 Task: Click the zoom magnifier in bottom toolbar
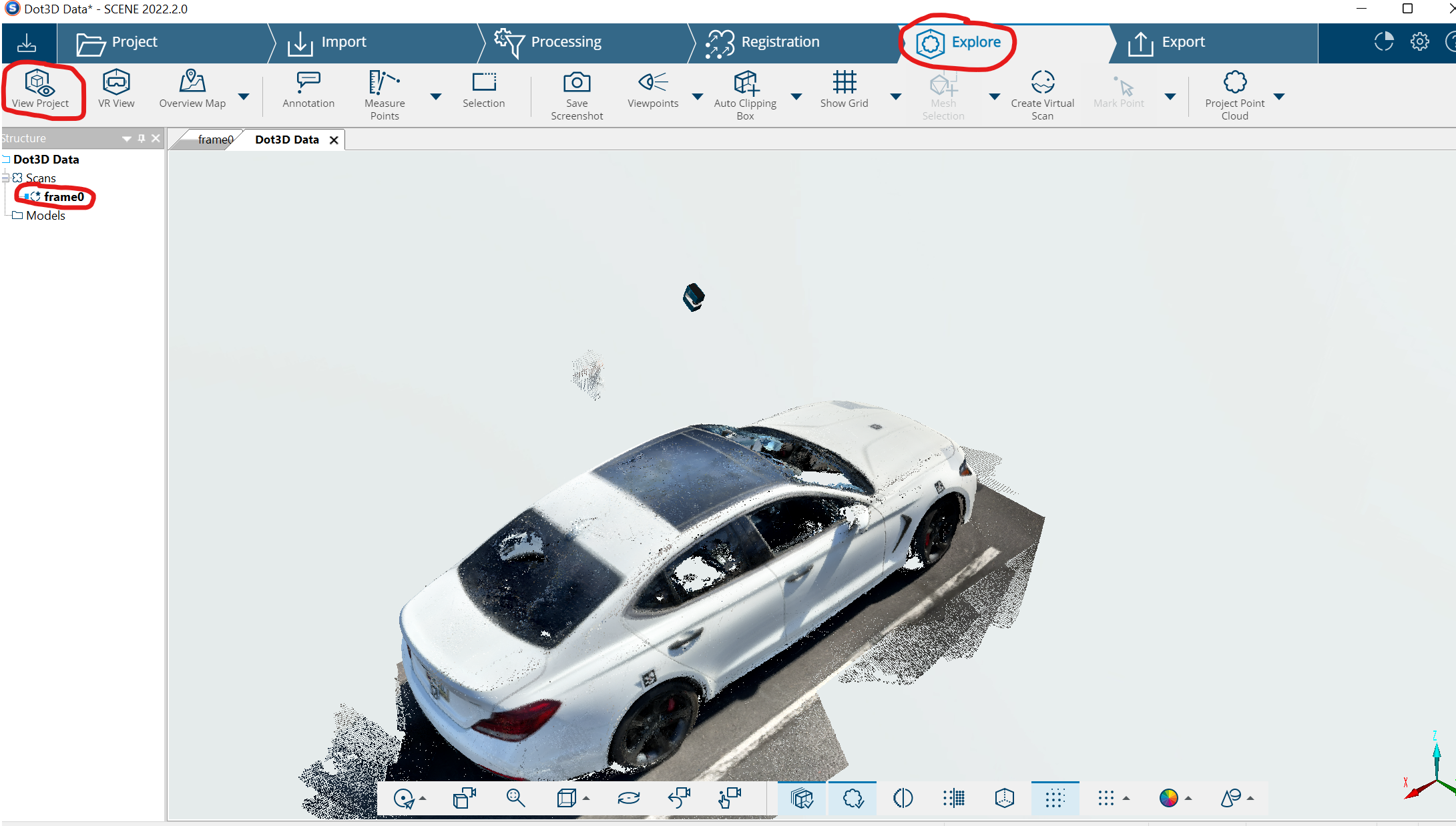click(x=515, y=798)
